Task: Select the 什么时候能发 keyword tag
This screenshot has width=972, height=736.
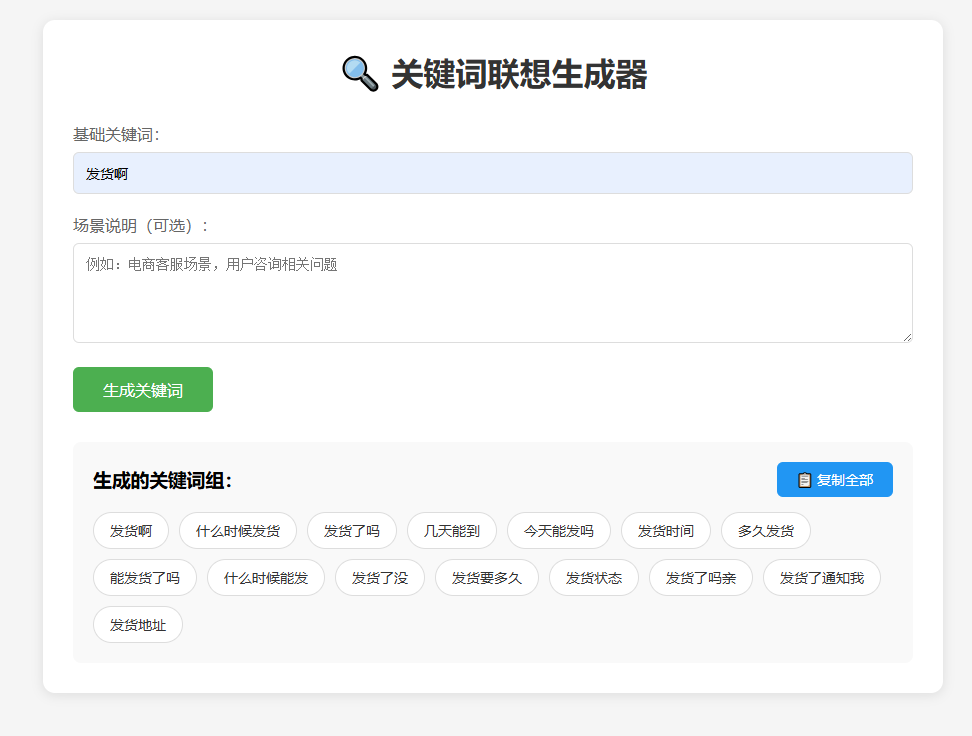Action: 266,578
